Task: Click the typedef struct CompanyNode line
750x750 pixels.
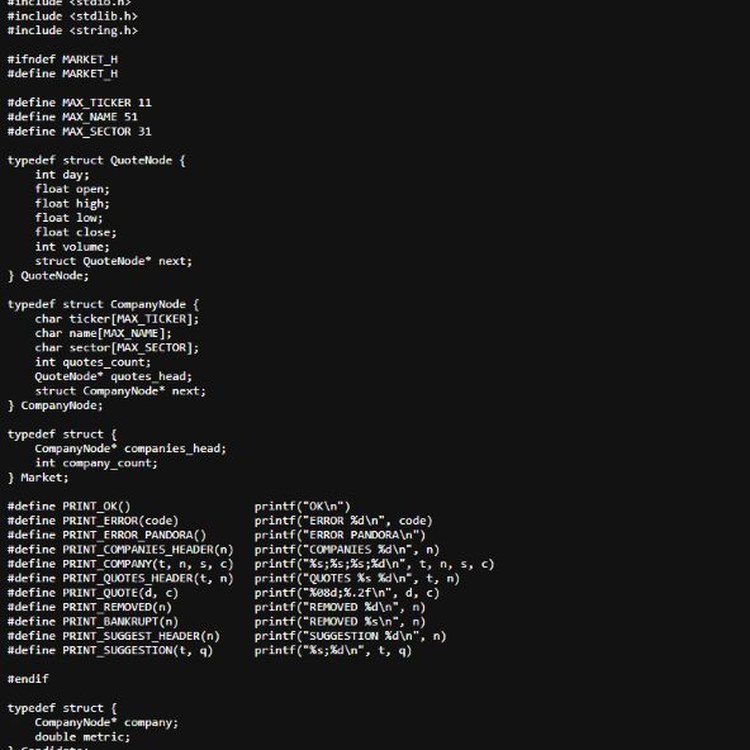Action: [x=103, y=304]
